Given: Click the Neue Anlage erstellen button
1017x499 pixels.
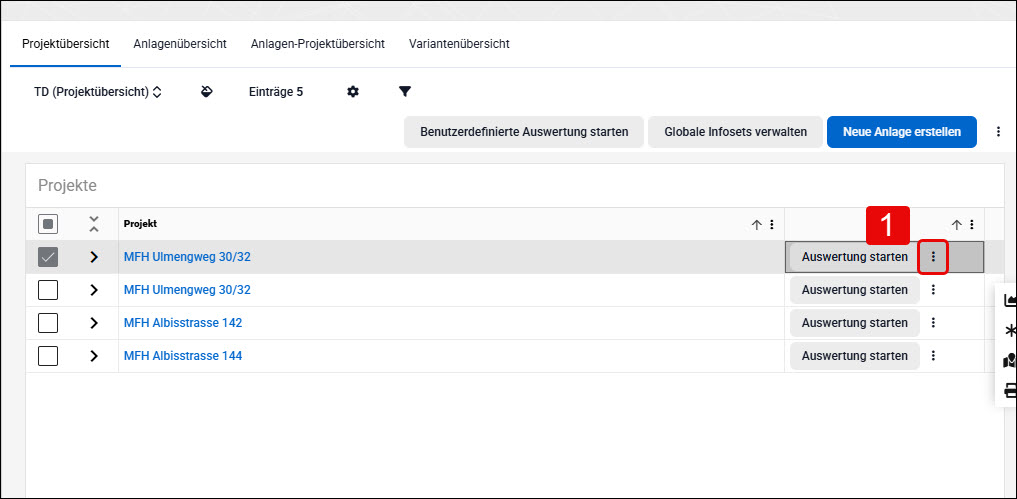Looking at the screenshot, I should pos(902,132).
